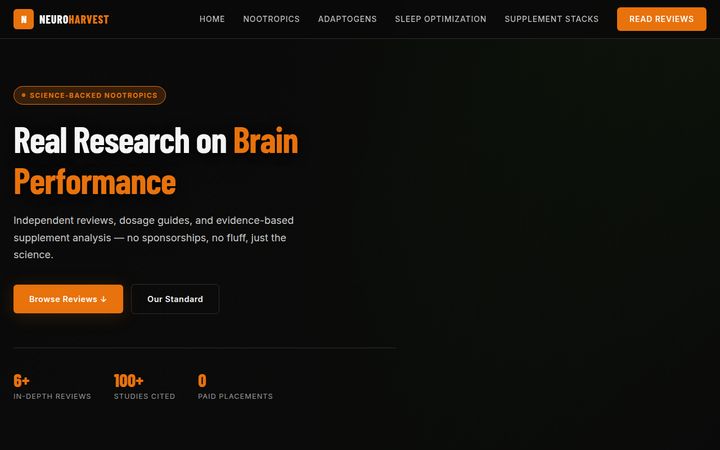720x450 pixels.
Task: Click the '100+' studies cited stat
Action: [x=129, y=381]
